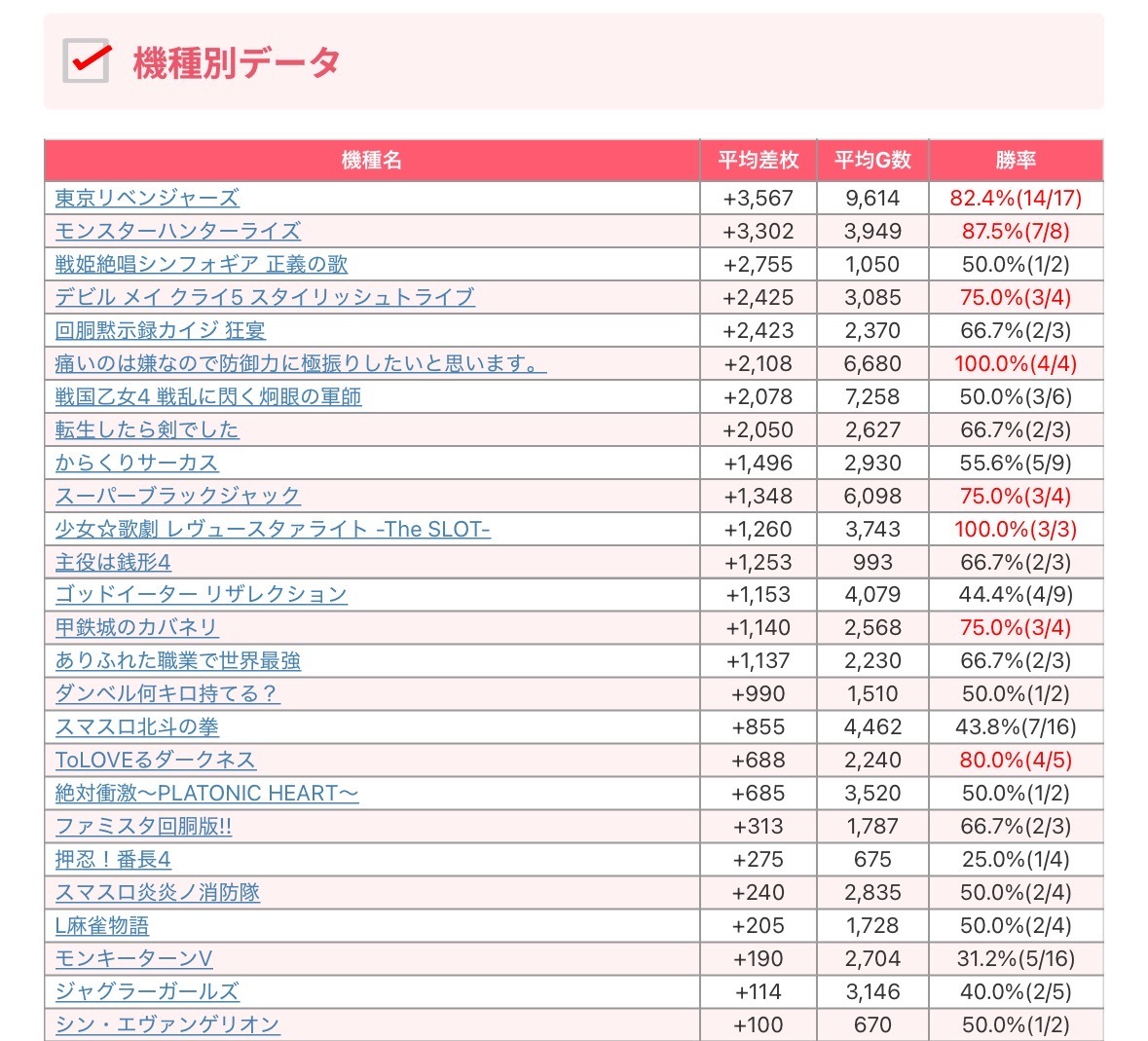Open 少女☆歌劇 レヴュースタァライト -The SLOT- link
This screenshot has height=1041, width=1148.
[x=273, y=529]
